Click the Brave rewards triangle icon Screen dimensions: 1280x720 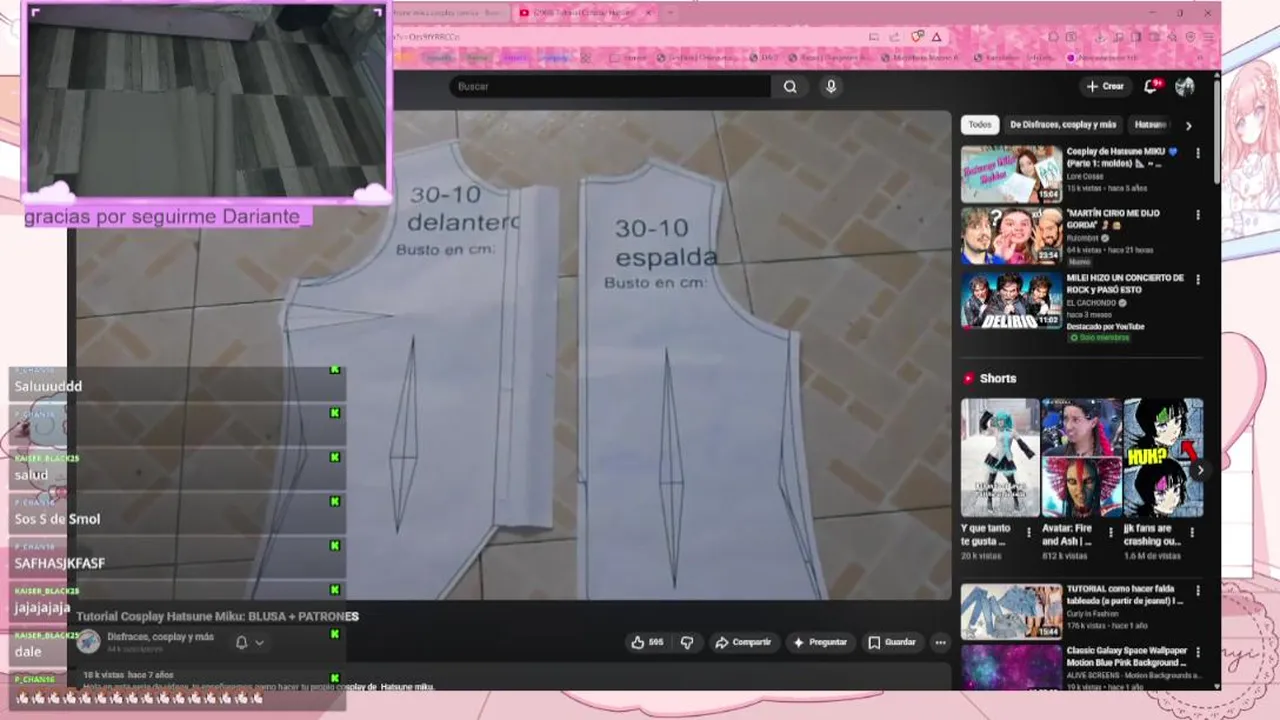point(937,37)
